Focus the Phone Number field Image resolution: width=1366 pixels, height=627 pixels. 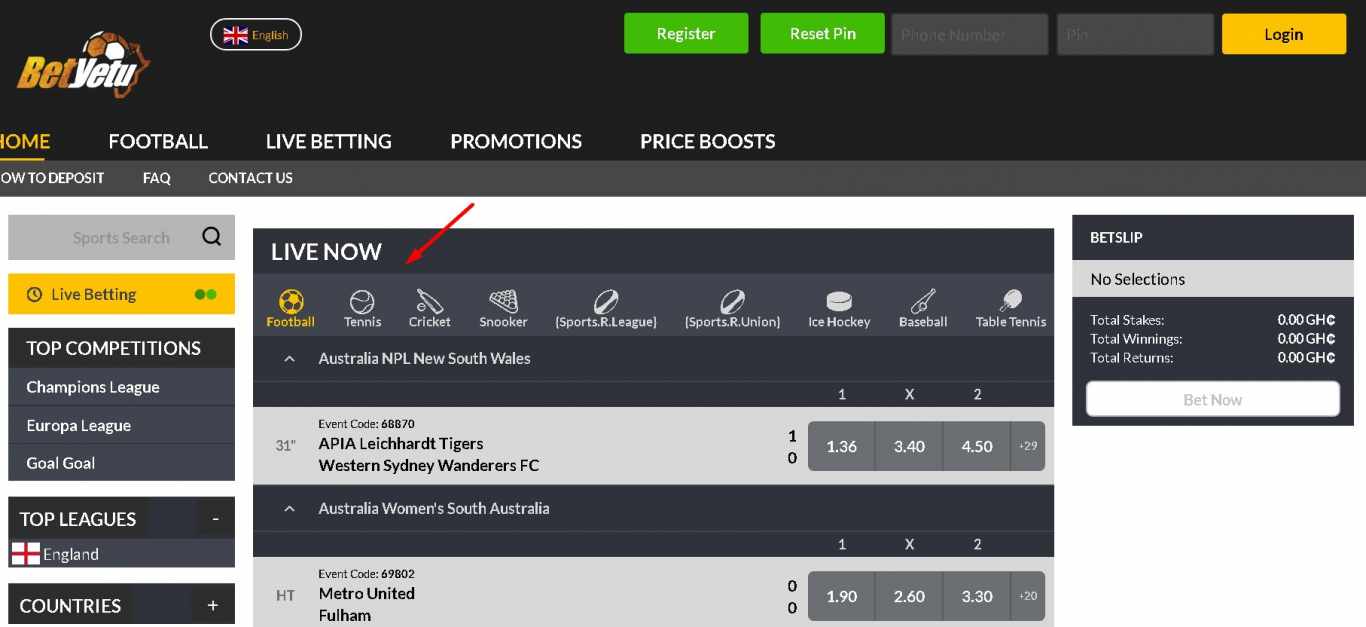pyautogui.click(x=969, y=34)
